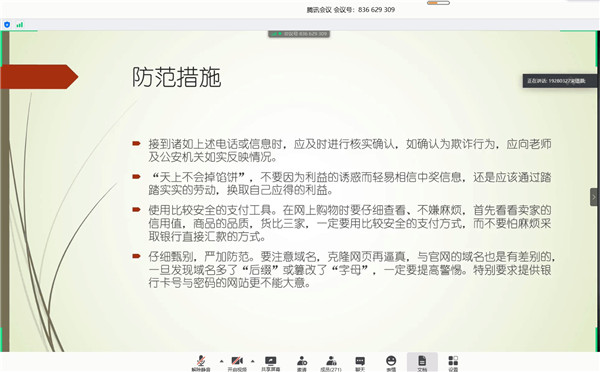
Task: Open the chat panel icon
Action: click(360, 363)
